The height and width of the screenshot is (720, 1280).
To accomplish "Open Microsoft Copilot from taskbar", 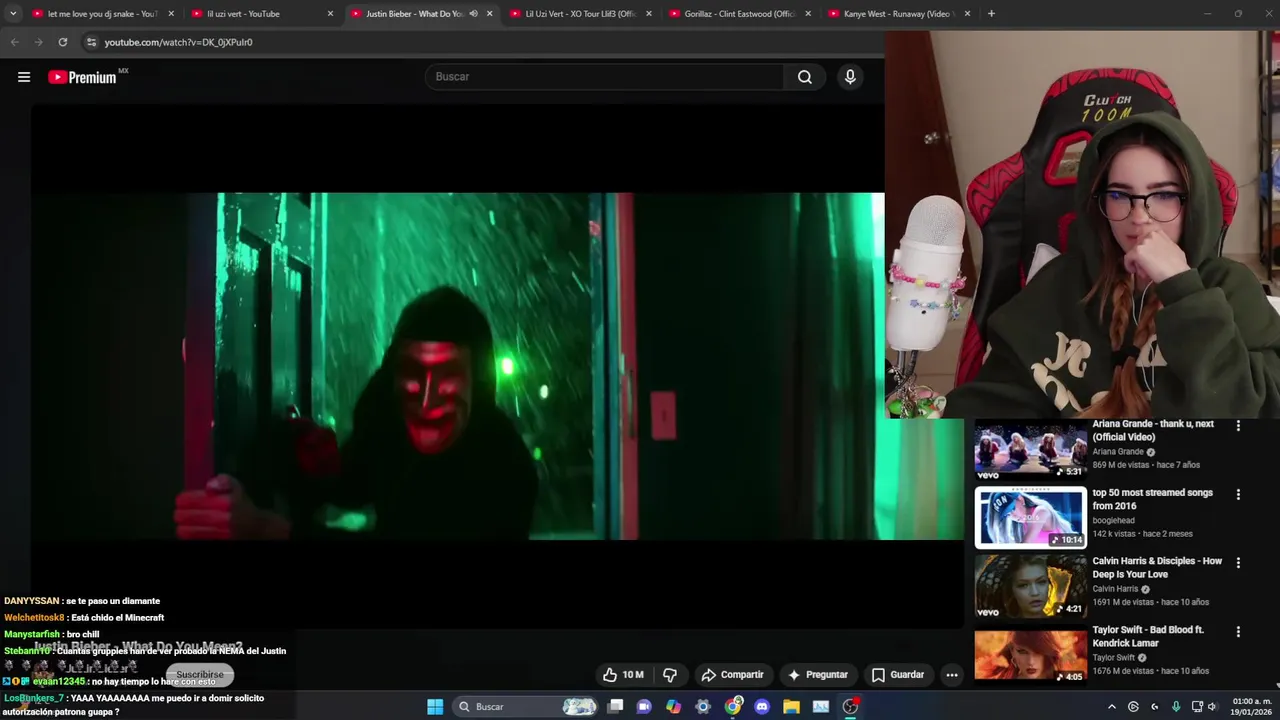I will [674, 707].
